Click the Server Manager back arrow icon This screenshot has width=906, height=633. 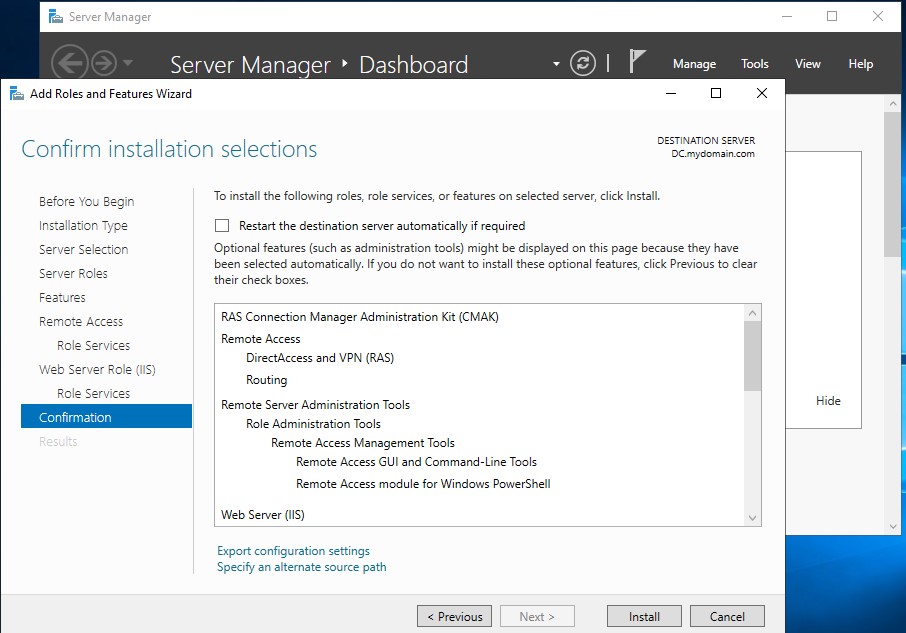(x=69, y=62)
